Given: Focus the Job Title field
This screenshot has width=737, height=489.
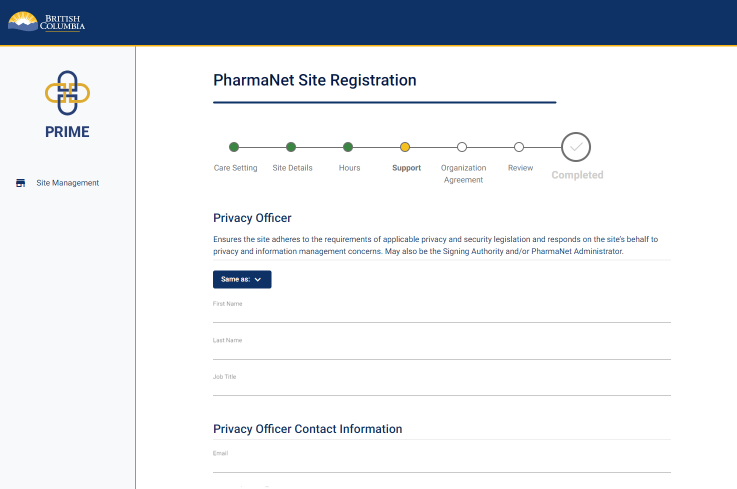Looking at the screenshot, I should tap(442, 384).
